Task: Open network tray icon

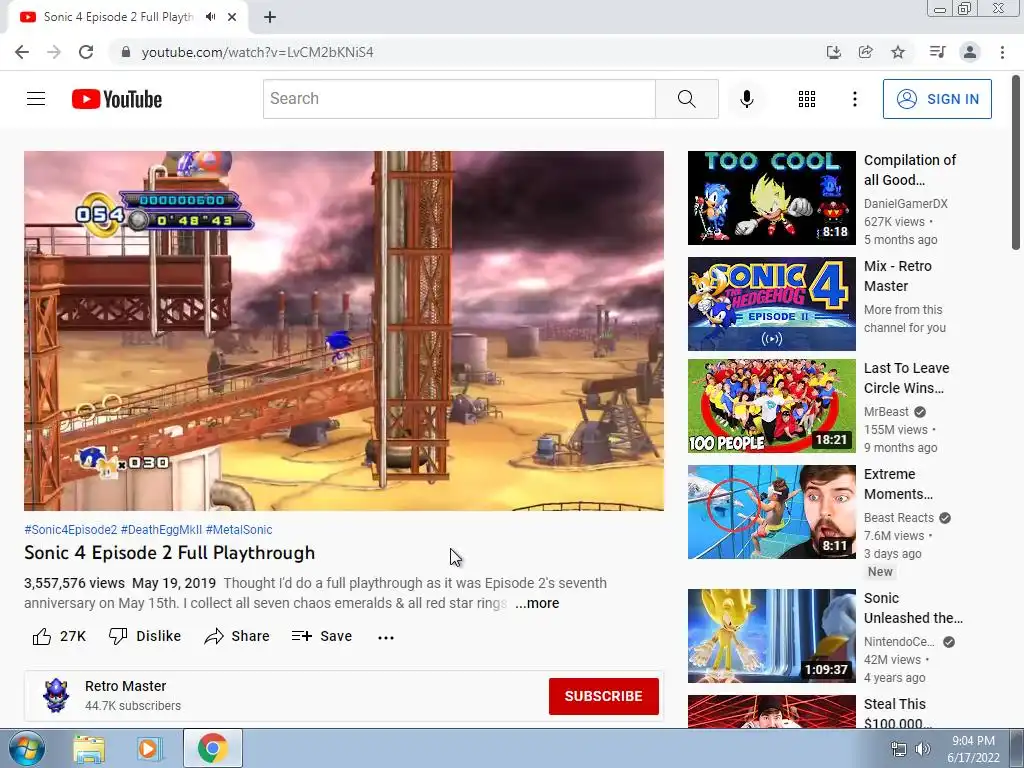Action: (x=899, y=749)
